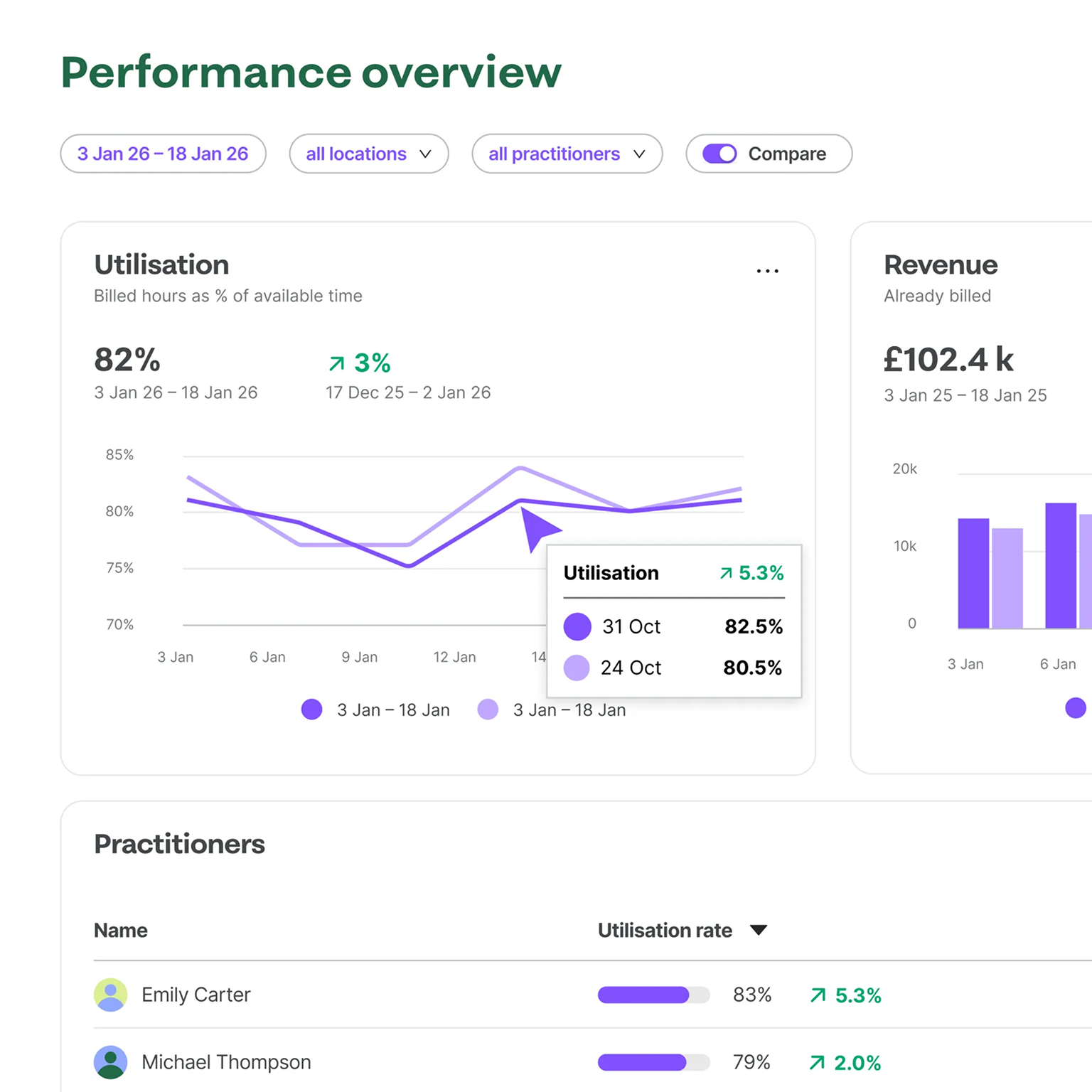
Task: Click Emily Carter's avatar icon
Action: 110,995
